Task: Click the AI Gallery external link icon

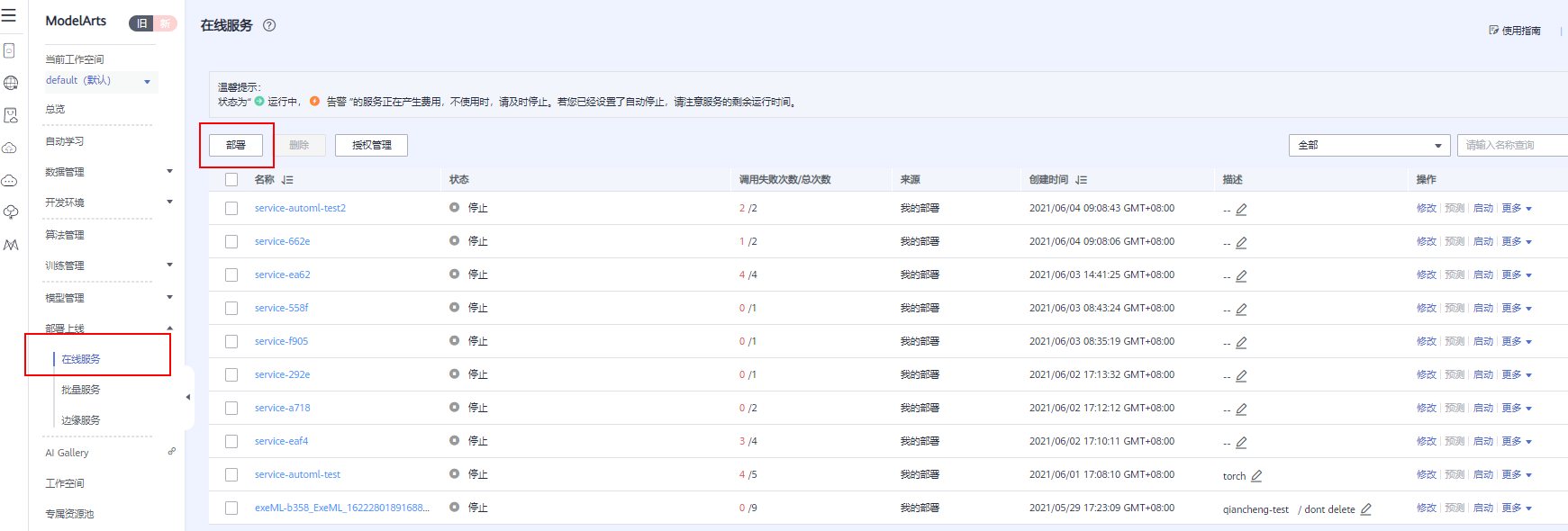Action: point(171,451)
